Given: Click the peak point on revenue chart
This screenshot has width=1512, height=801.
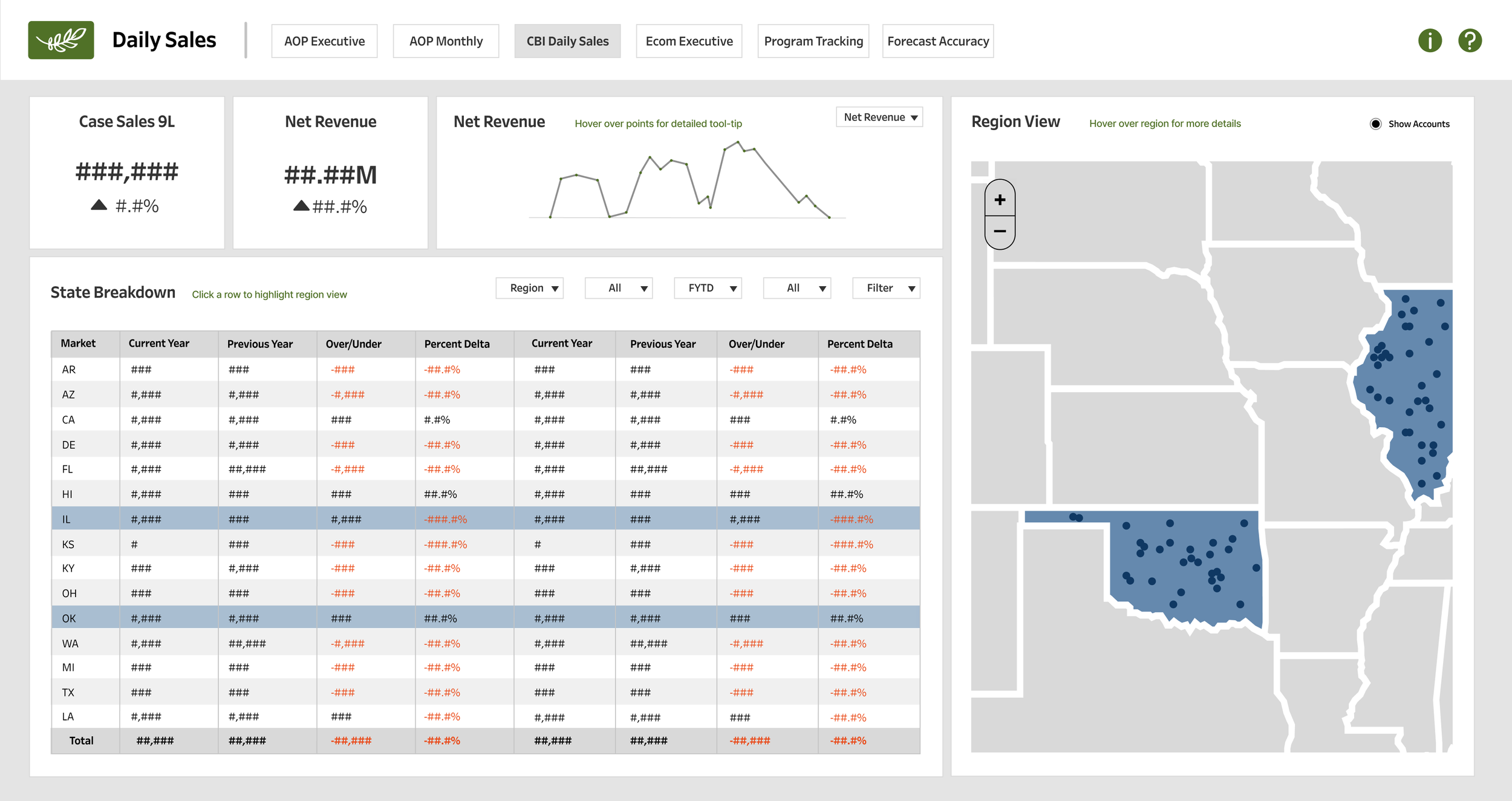Looking at the screenshot, I should (738, 142).
